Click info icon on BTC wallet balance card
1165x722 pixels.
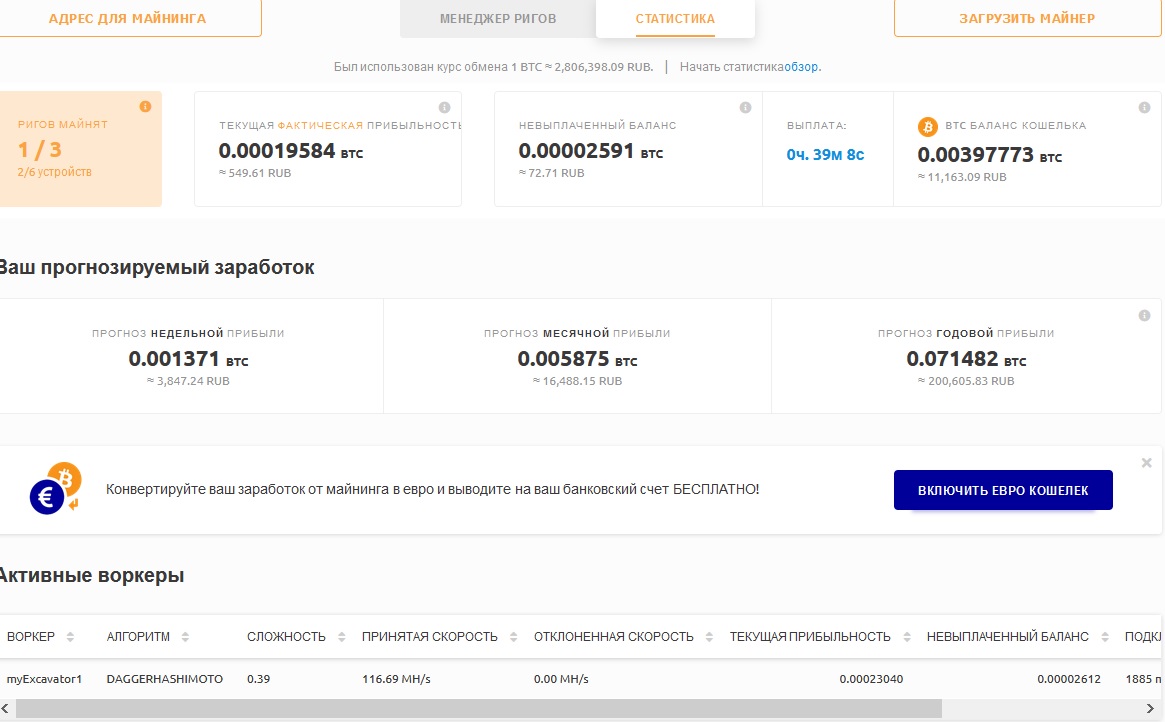coord(1144,108)
